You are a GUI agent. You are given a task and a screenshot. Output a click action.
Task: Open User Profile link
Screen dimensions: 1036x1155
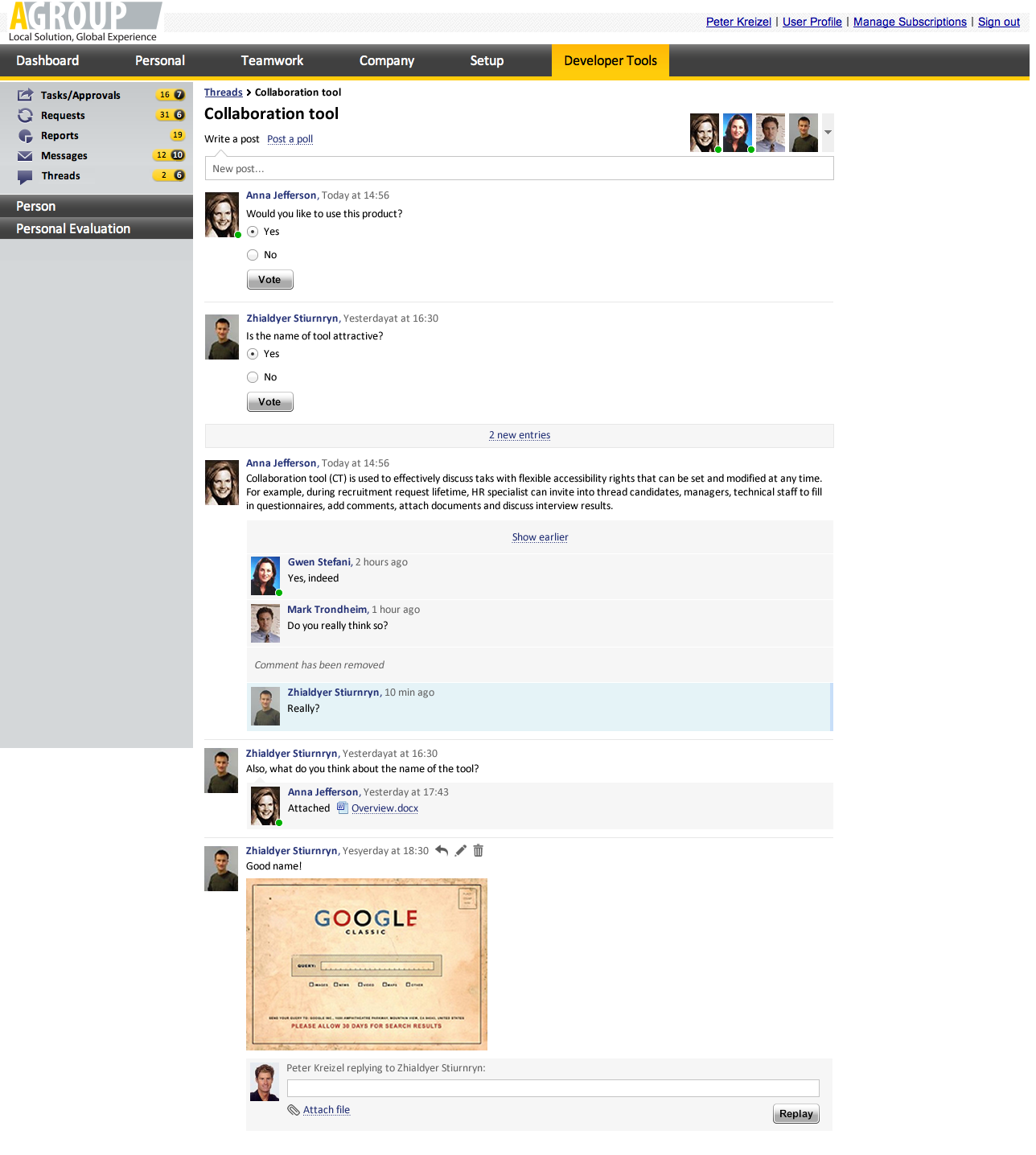click(x=812, y=22)
